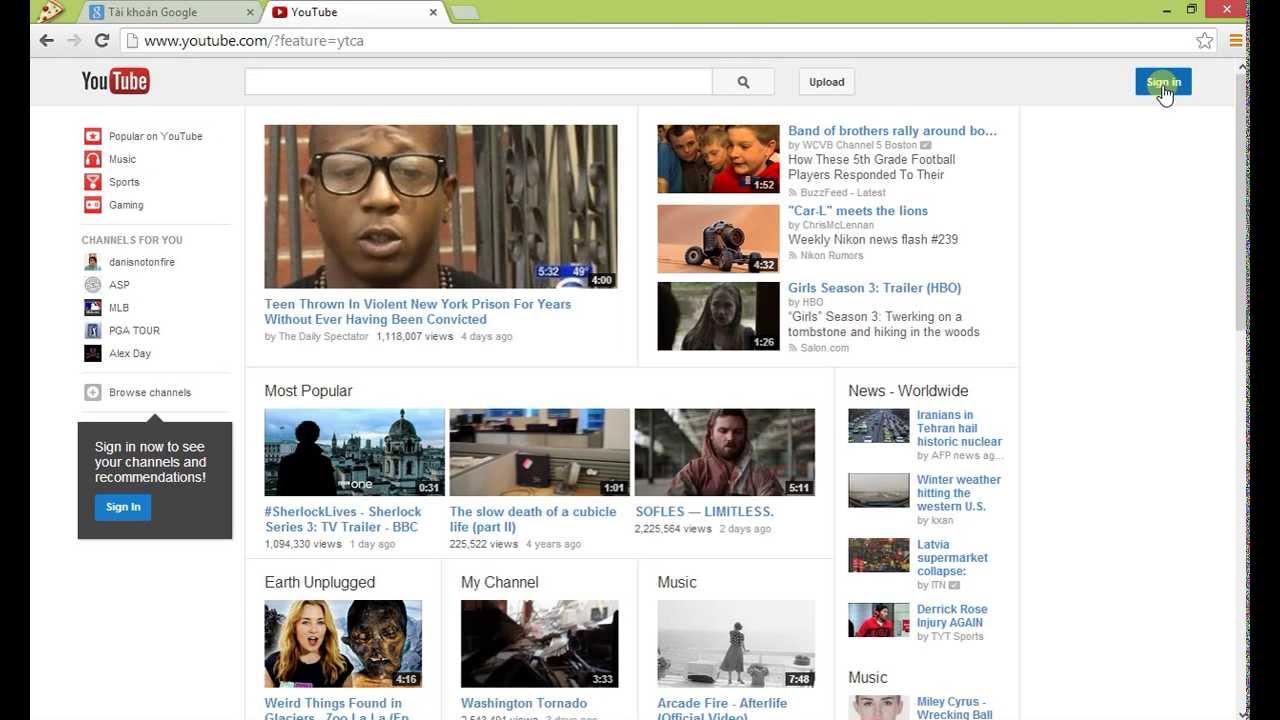Open Band of brothers rally video link

click(x=892, y=131)
